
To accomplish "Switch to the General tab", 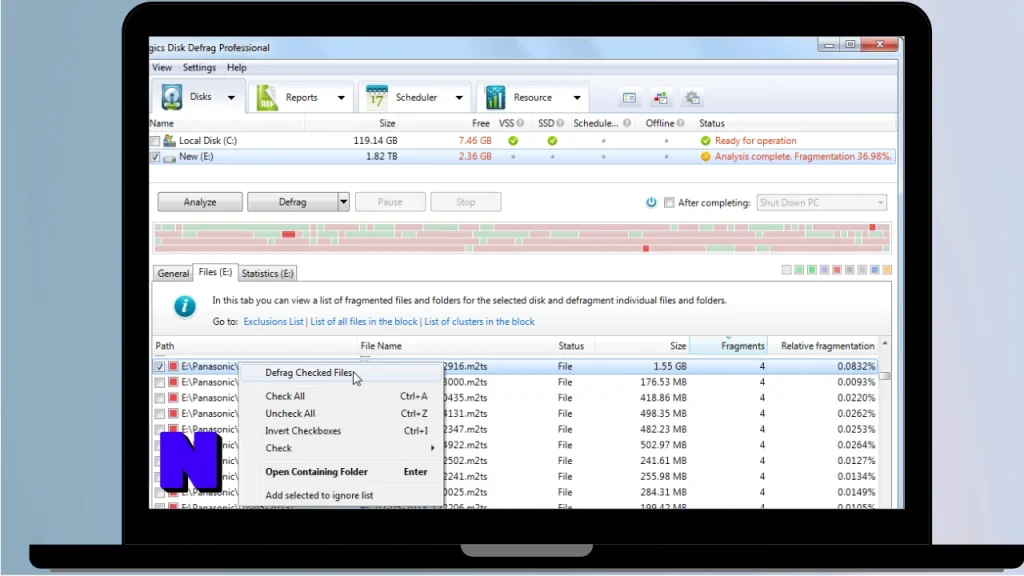I will pyautogui.click(x=173, y=274).
